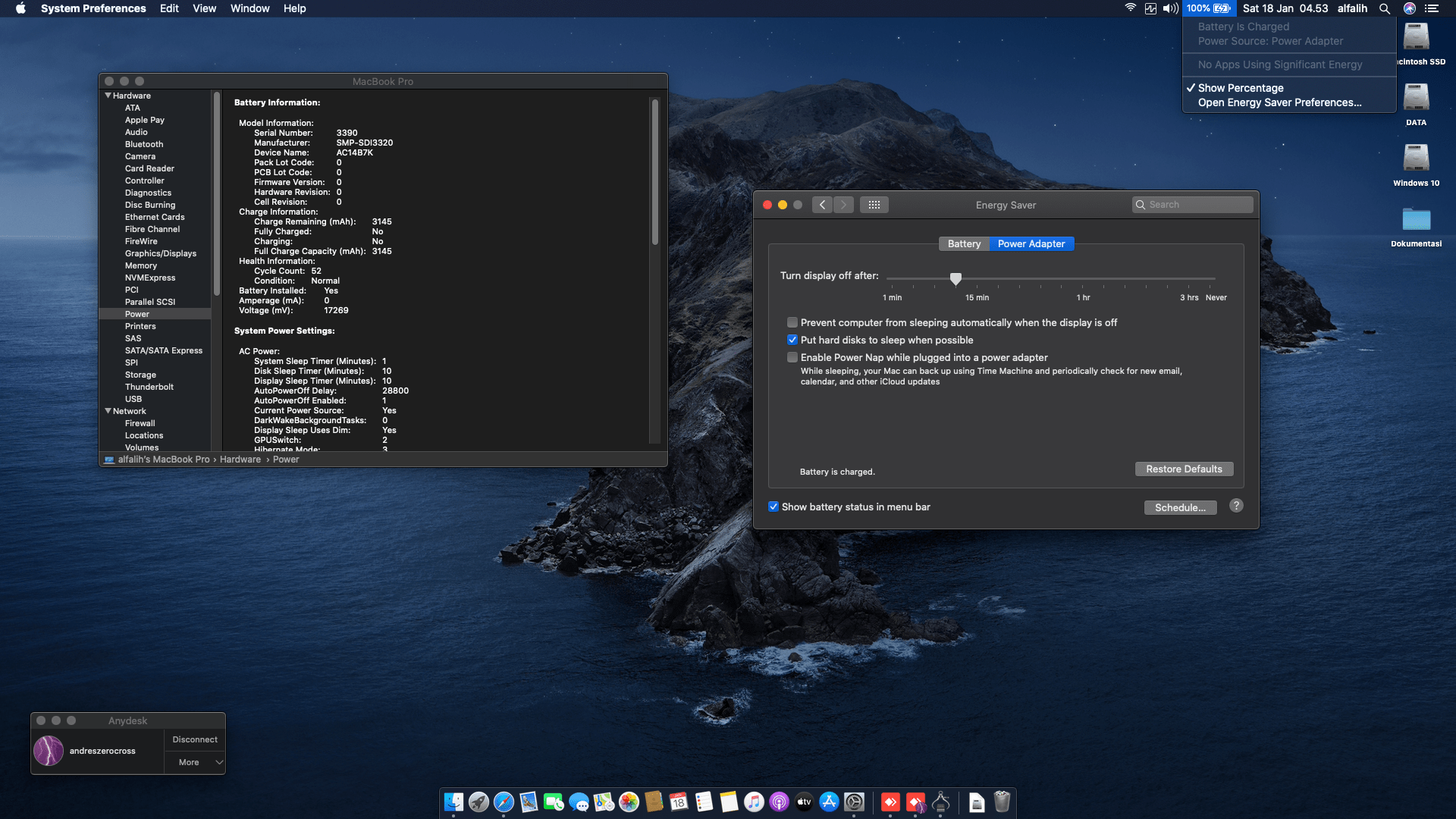Open Contacts from the dock
Image resolution: width=1456 pixels, height=819 pixels.
(654, 802)
